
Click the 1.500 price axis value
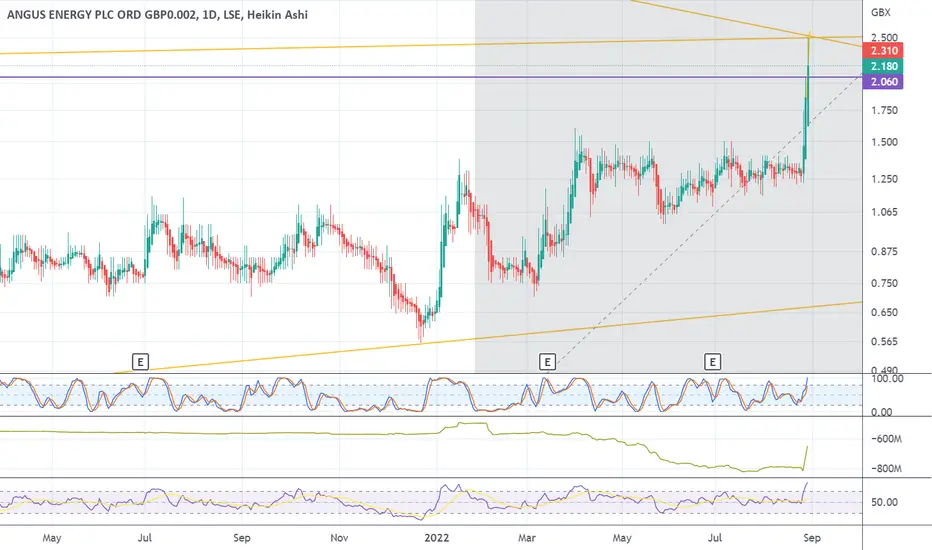point(884,142)
